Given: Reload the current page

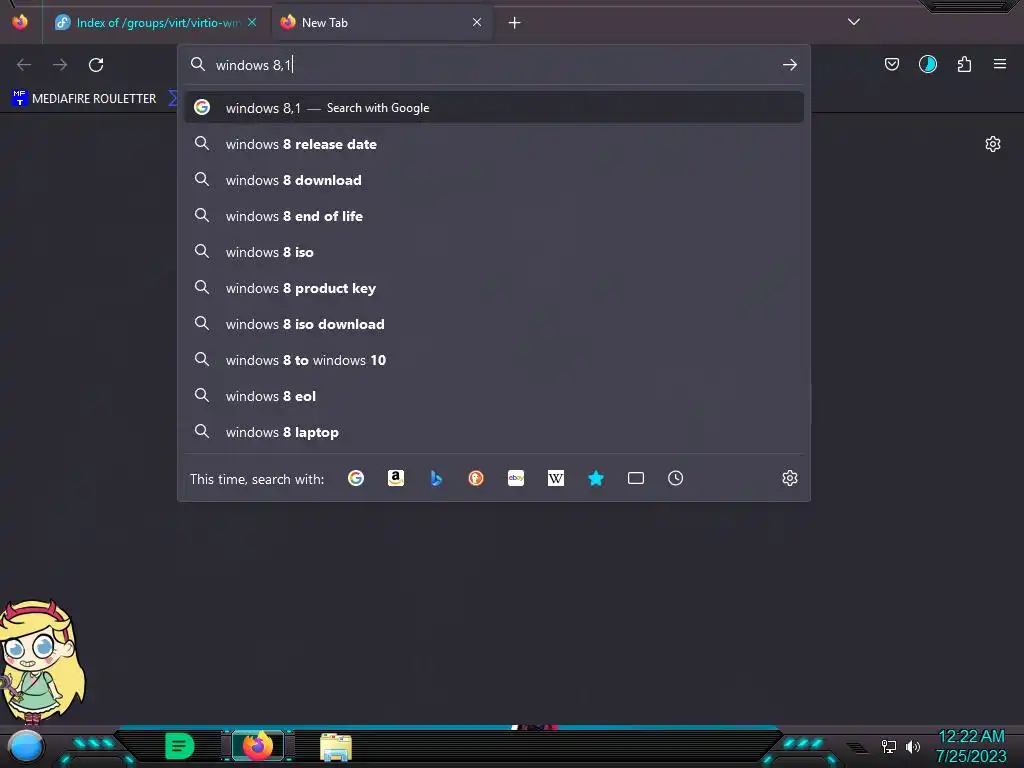Looking at the screenshot, I should pos(96,65).
